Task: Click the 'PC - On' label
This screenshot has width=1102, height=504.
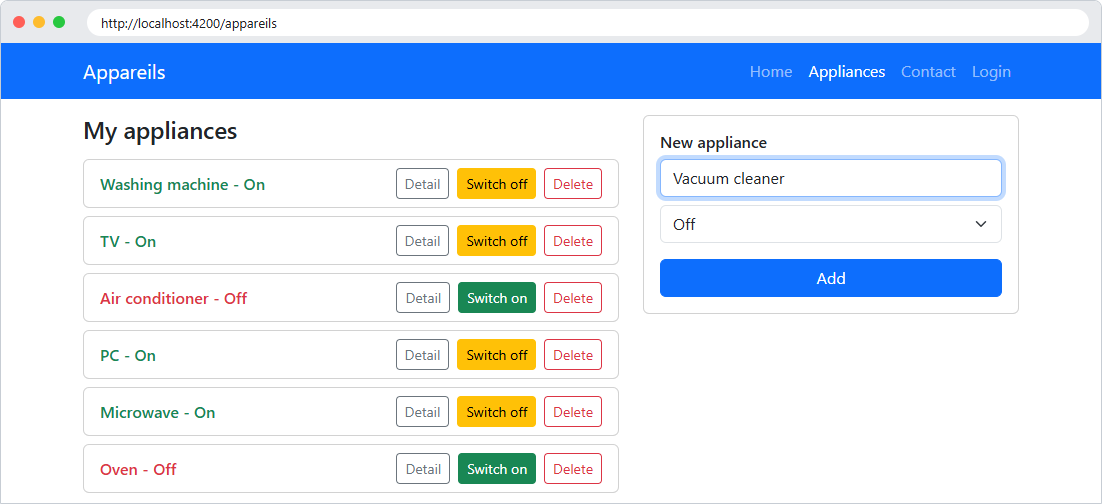Action: click(128, 356)
